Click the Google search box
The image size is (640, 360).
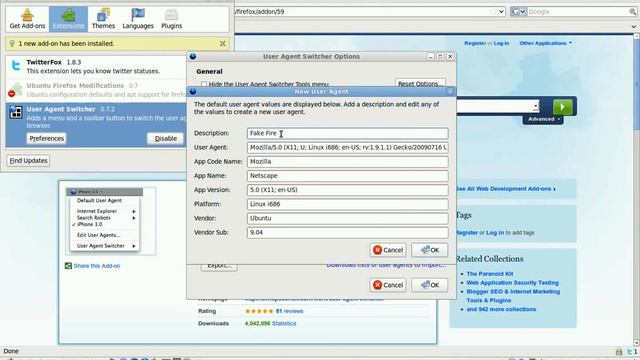tap(578, 12)
